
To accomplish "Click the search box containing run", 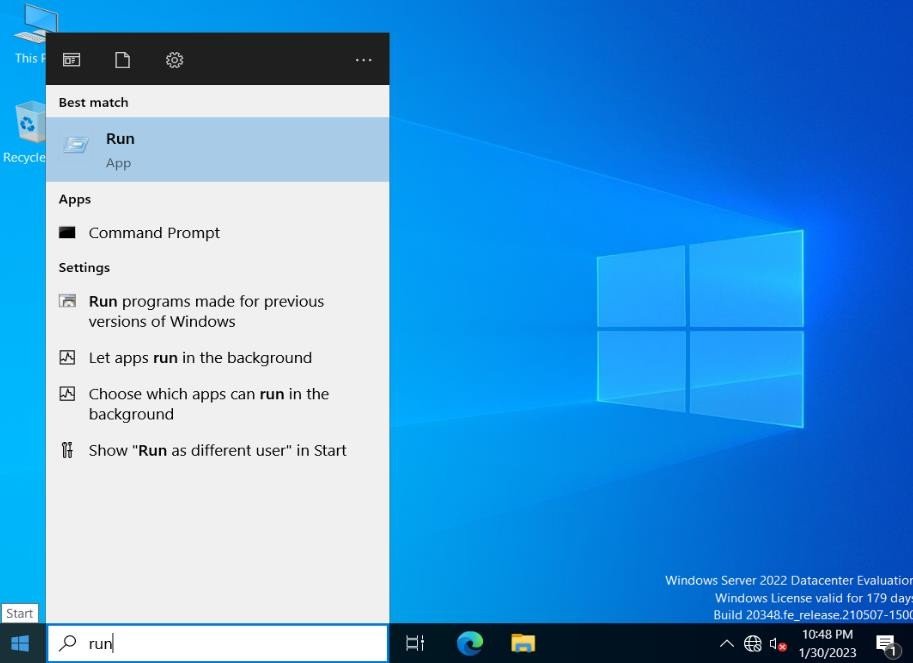I will point(217,643).
